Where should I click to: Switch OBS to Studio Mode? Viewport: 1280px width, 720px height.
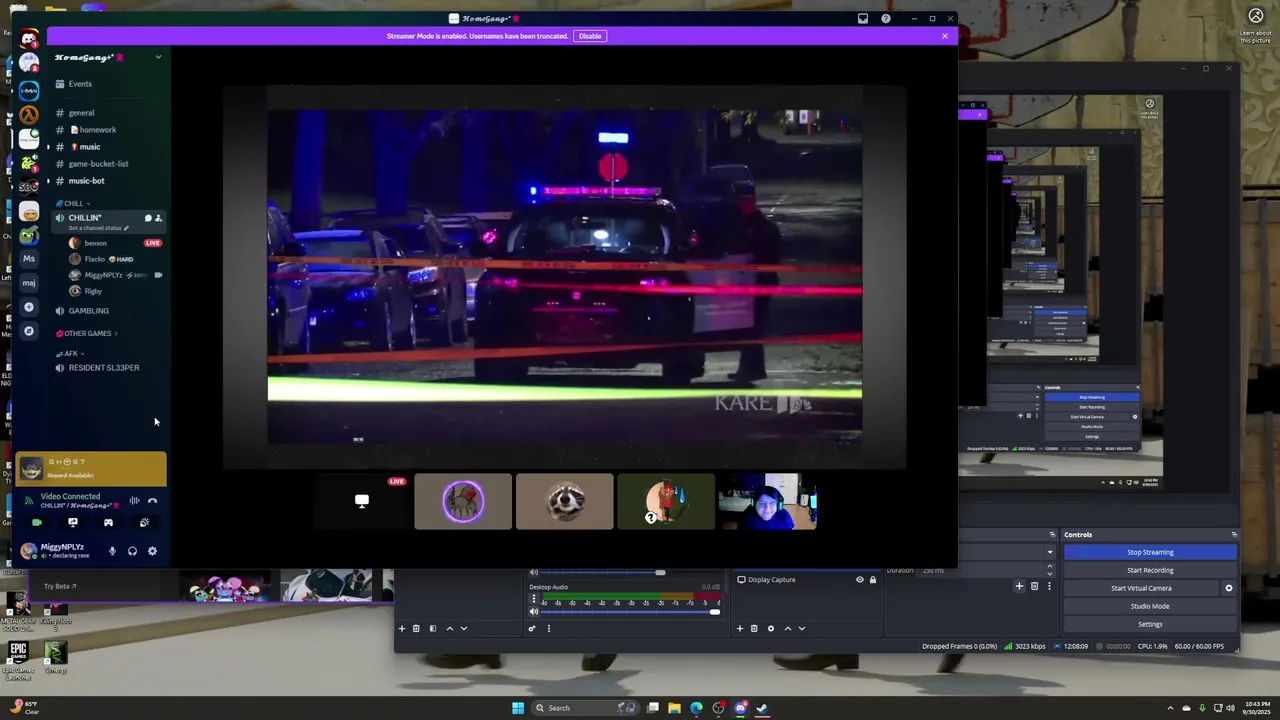pyautogui.click(x=1150, y=606)
